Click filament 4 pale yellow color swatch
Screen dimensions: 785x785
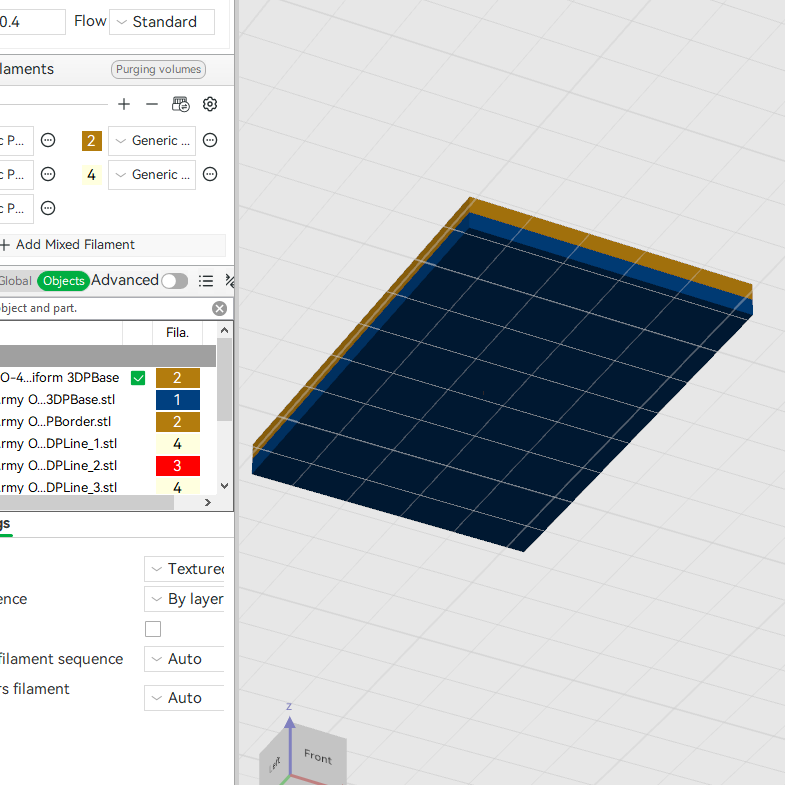[x=92, y=175]
